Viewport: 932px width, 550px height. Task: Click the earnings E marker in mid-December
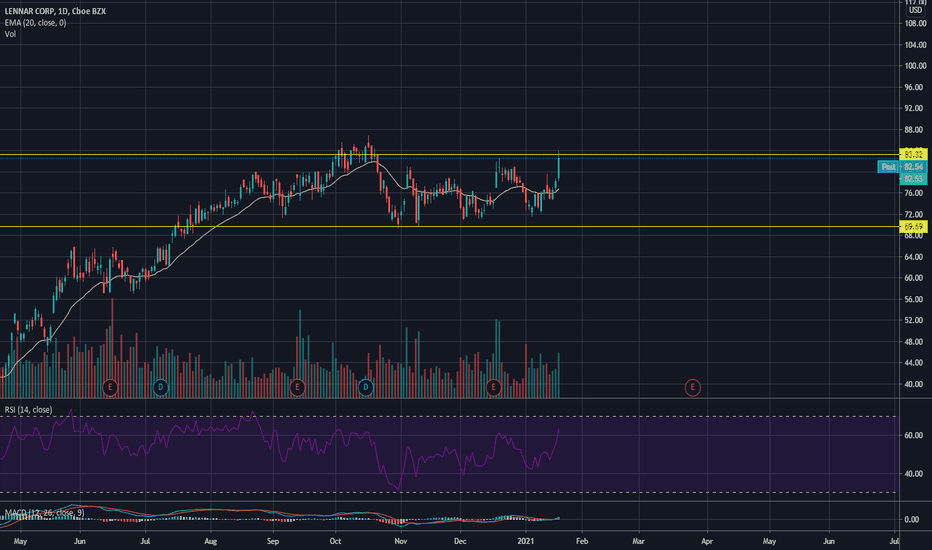(x=493, y=388)
